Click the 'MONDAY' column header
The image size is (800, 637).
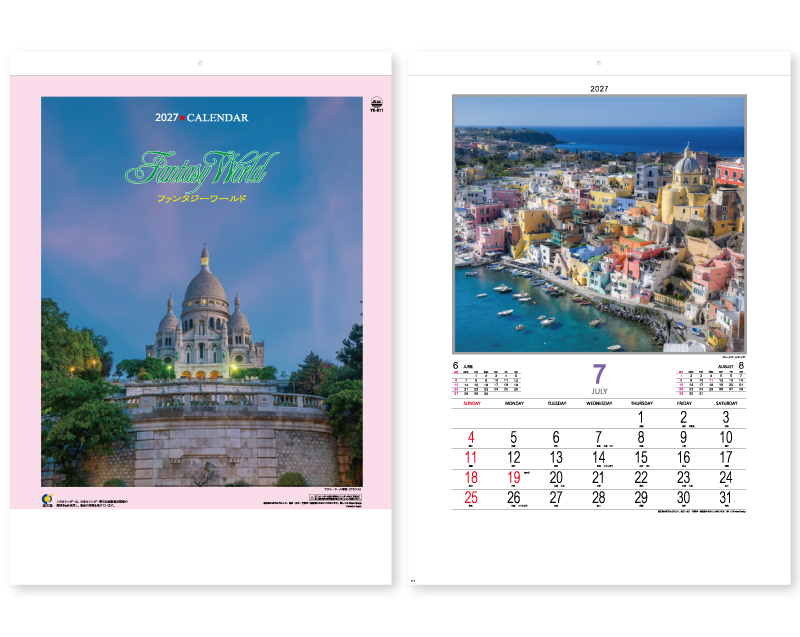[514, 403]
